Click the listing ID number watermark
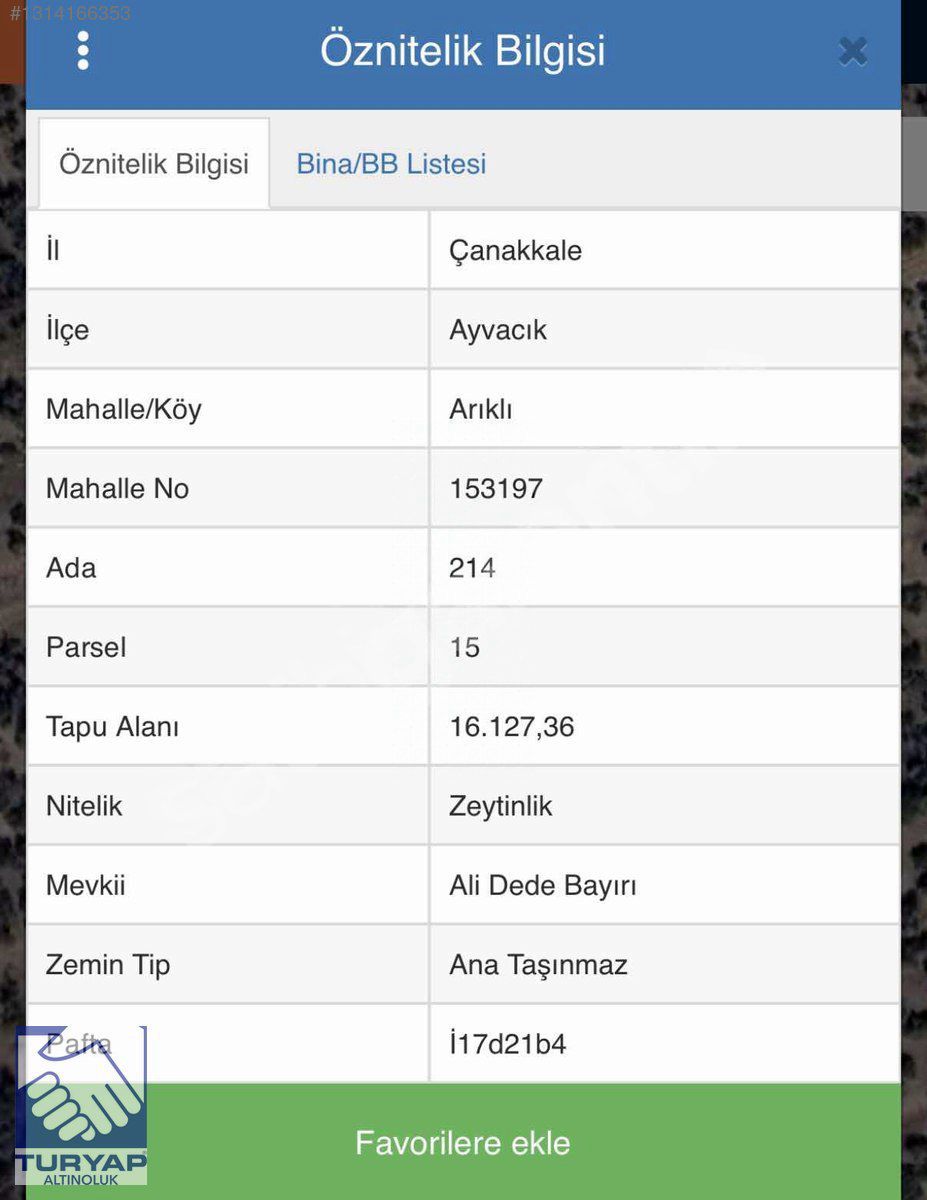Viewport: 927px width, 1200px height. coord(70,14)
